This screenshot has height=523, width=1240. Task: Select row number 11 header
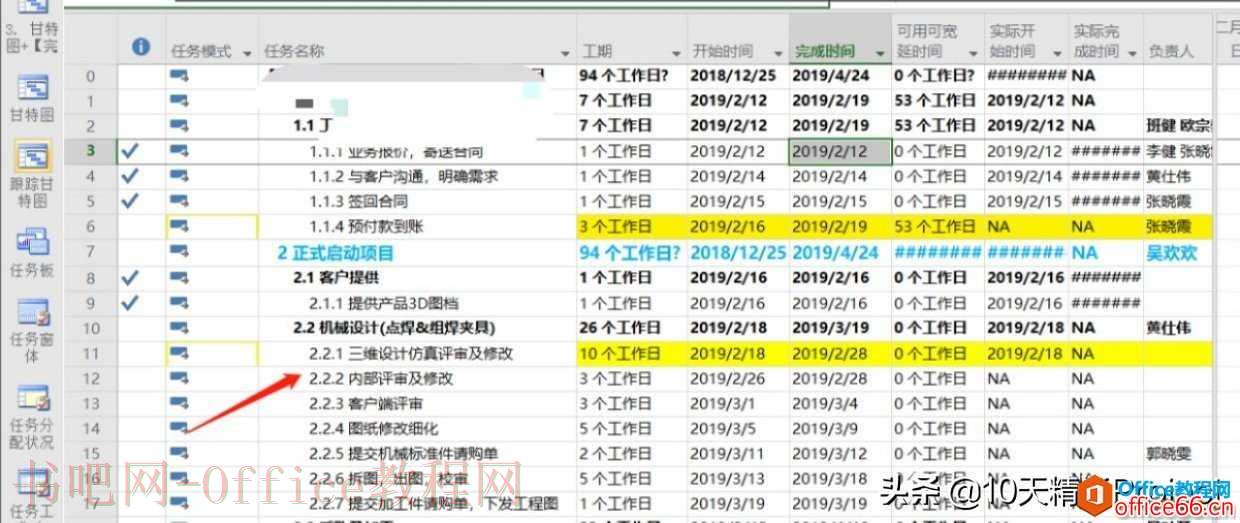(91, 353)
